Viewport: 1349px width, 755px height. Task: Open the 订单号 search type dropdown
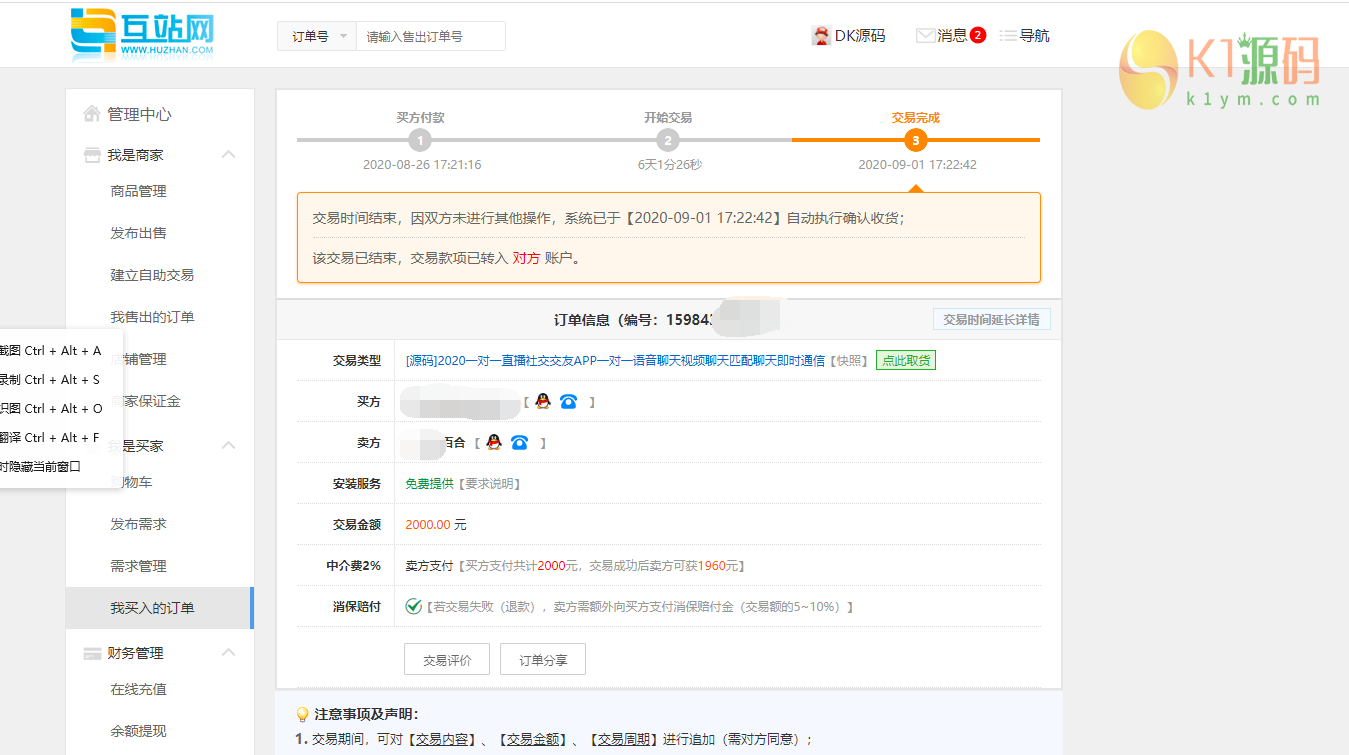point(317,36)
